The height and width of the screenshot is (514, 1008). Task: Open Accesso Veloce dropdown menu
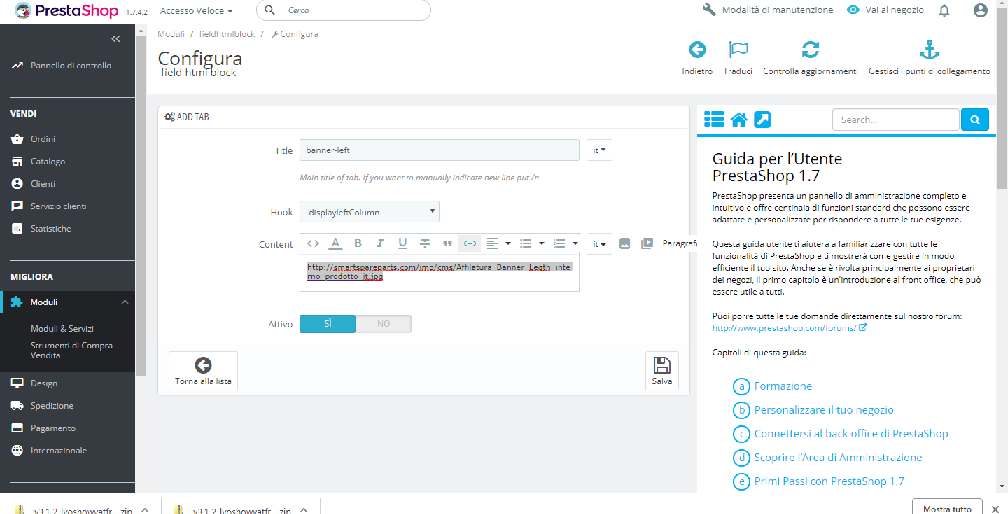coord(196,11)
